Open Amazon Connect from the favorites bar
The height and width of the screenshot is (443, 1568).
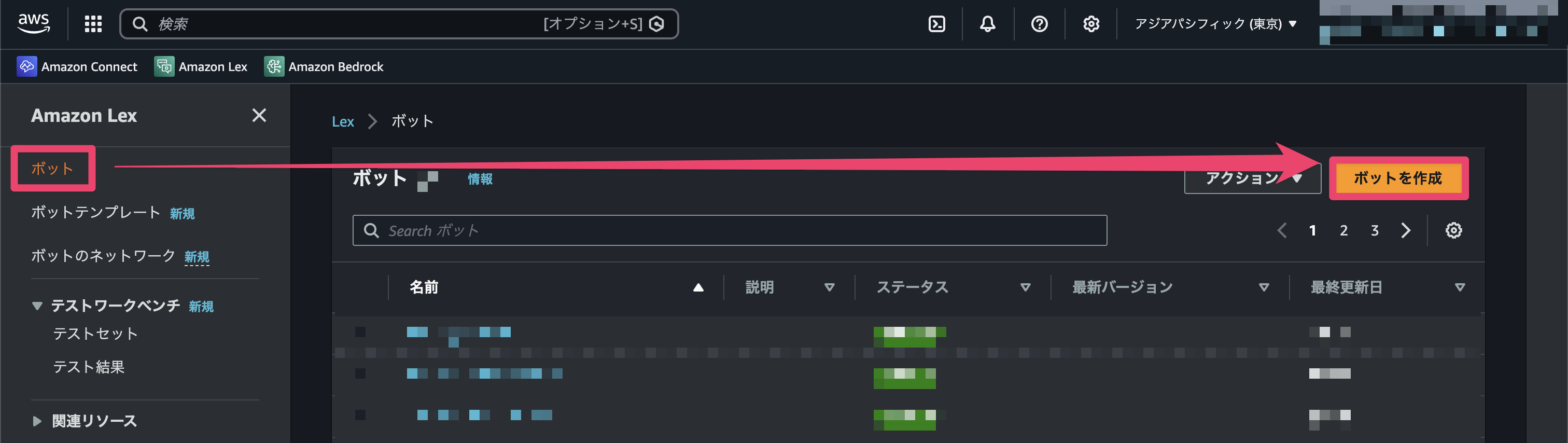click(x=78, y=66)
